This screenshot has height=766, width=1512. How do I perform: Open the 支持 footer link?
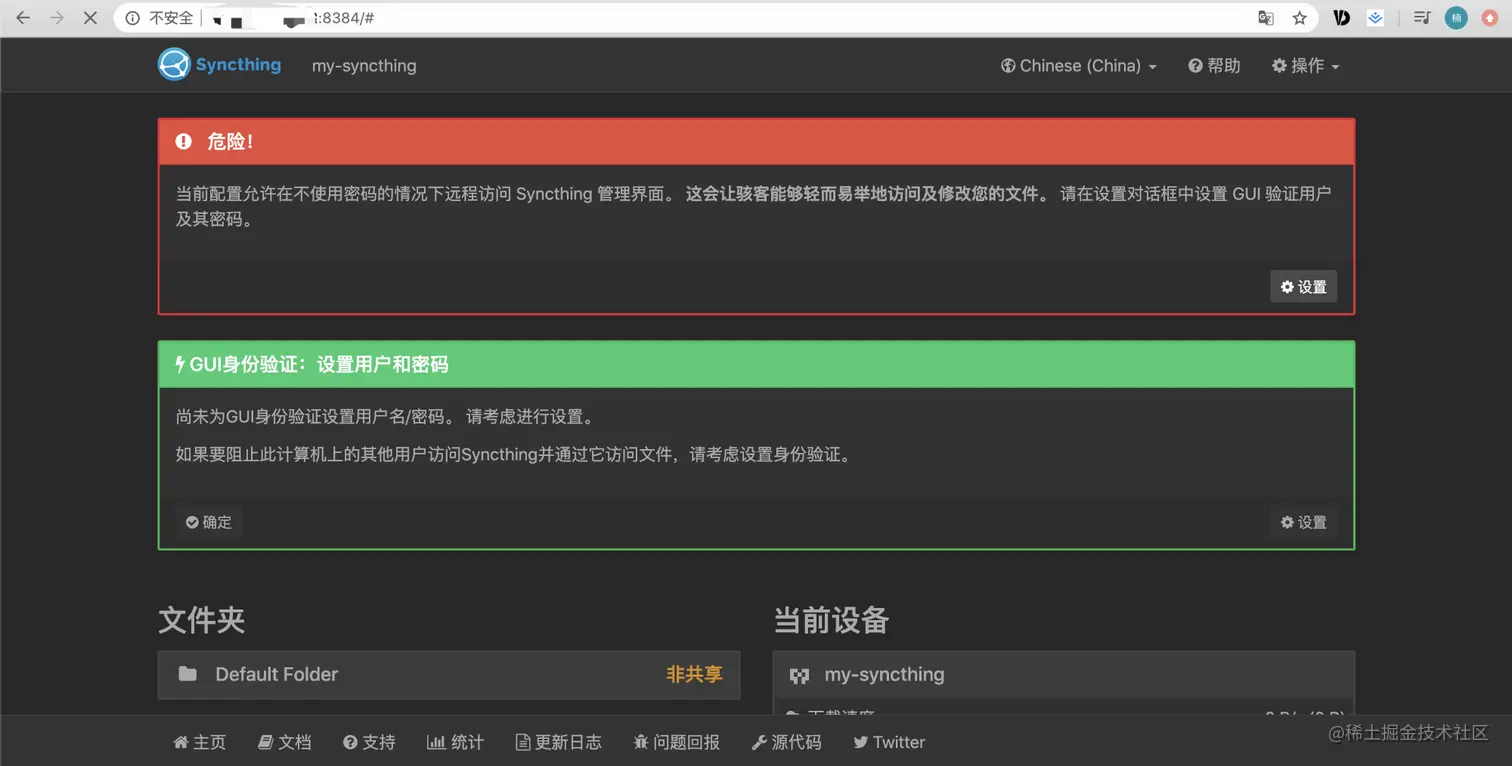coord(369,742)
